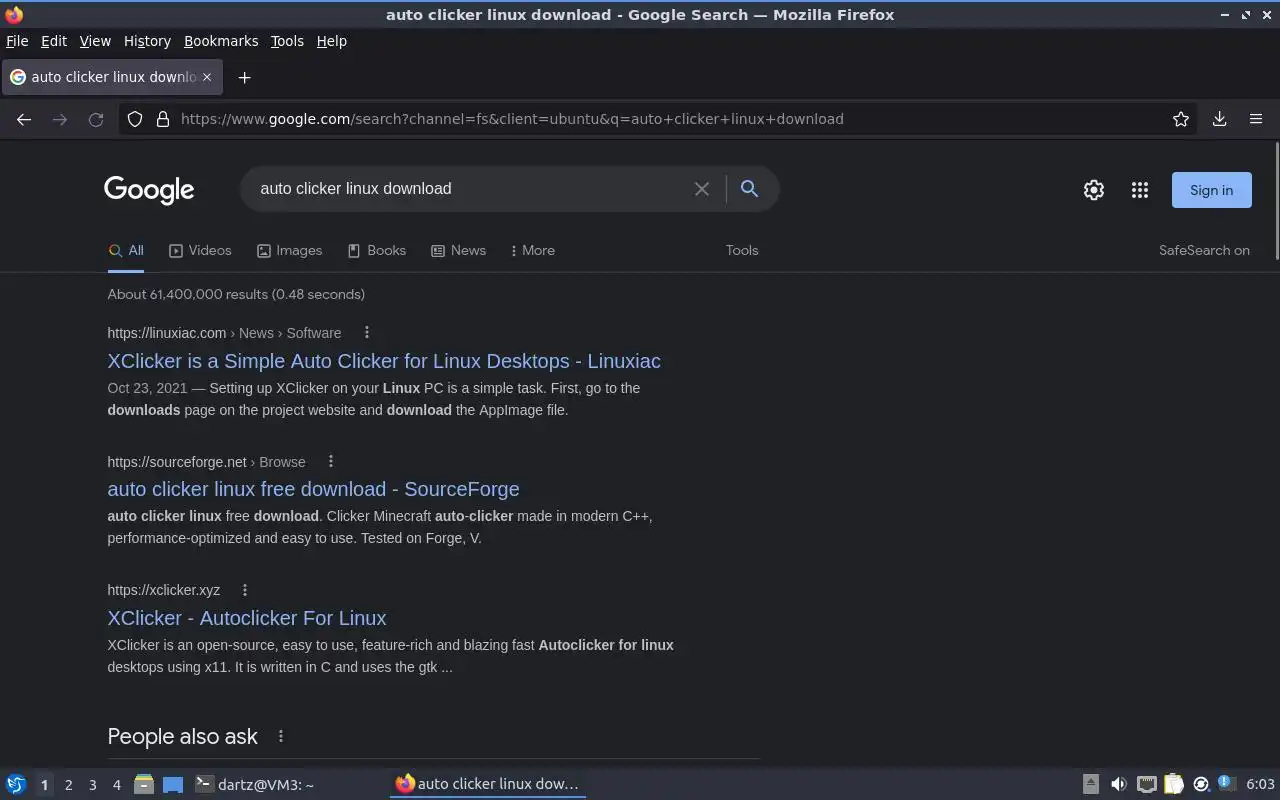The height and width of the screenshot is (800, 1280).
Task: Switch to the News results tab
Action: pyautogui.click(x=458, y=250)
